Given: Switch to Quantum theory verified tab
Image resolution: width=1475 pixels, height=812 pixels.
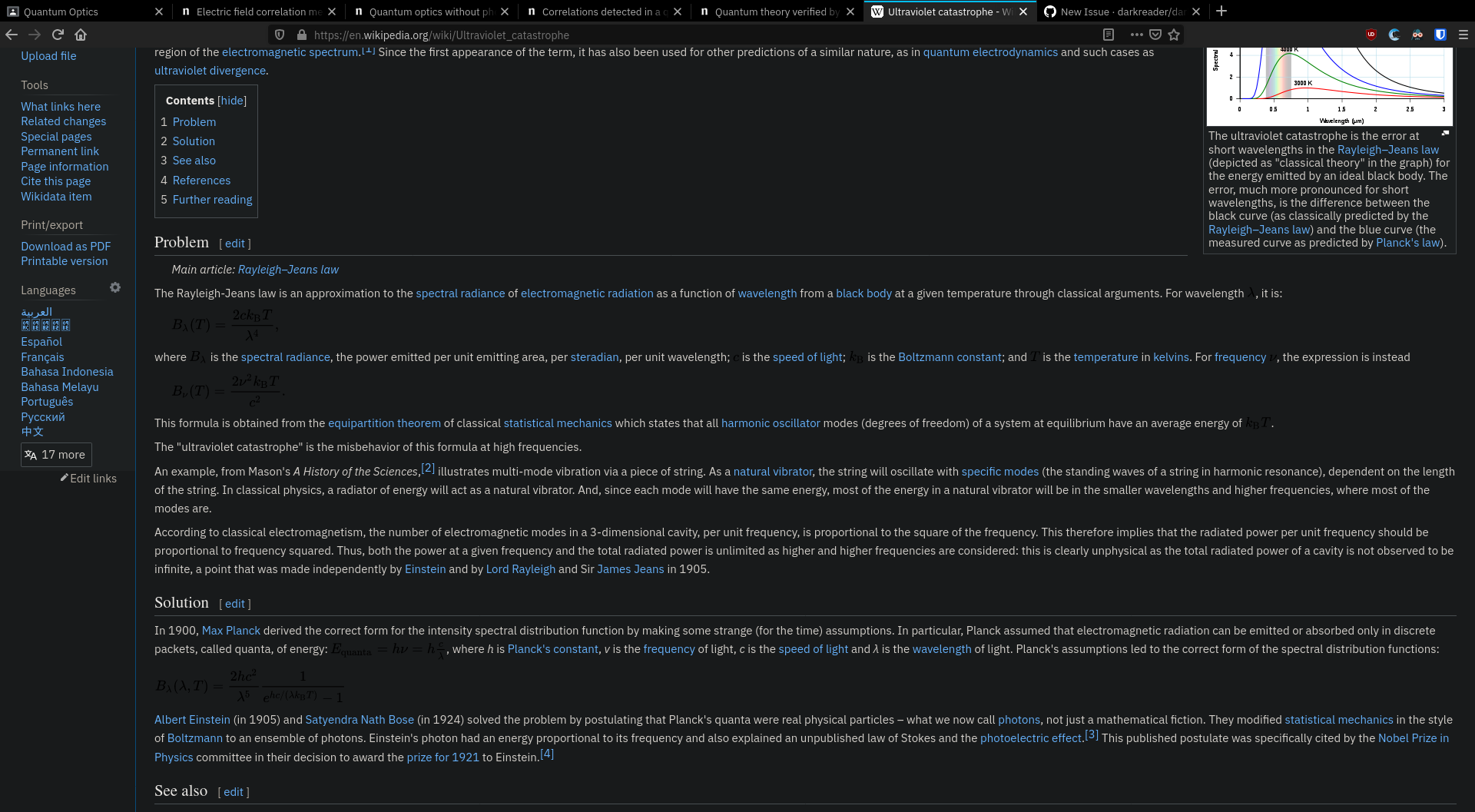Looking at the screenshot, I should pos(777,12).
